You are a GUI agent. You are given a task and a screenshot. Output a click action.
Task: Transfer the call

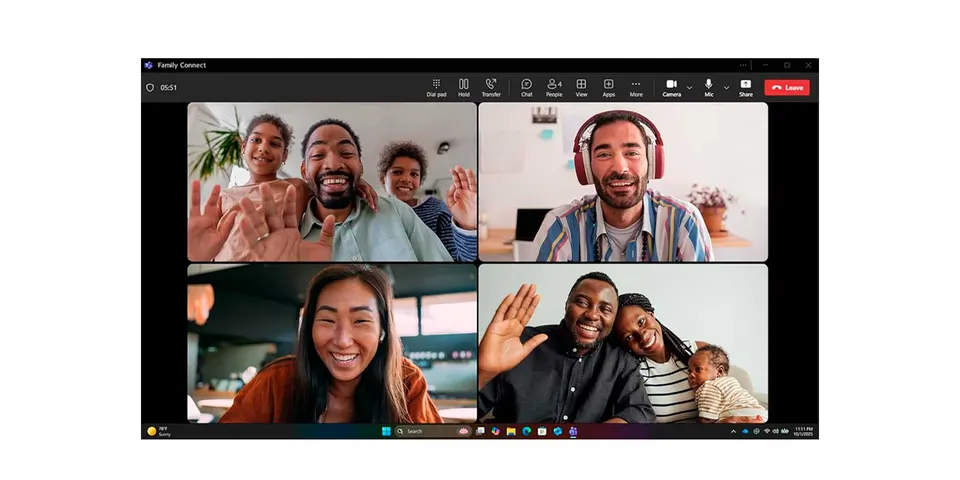point(491,88)
